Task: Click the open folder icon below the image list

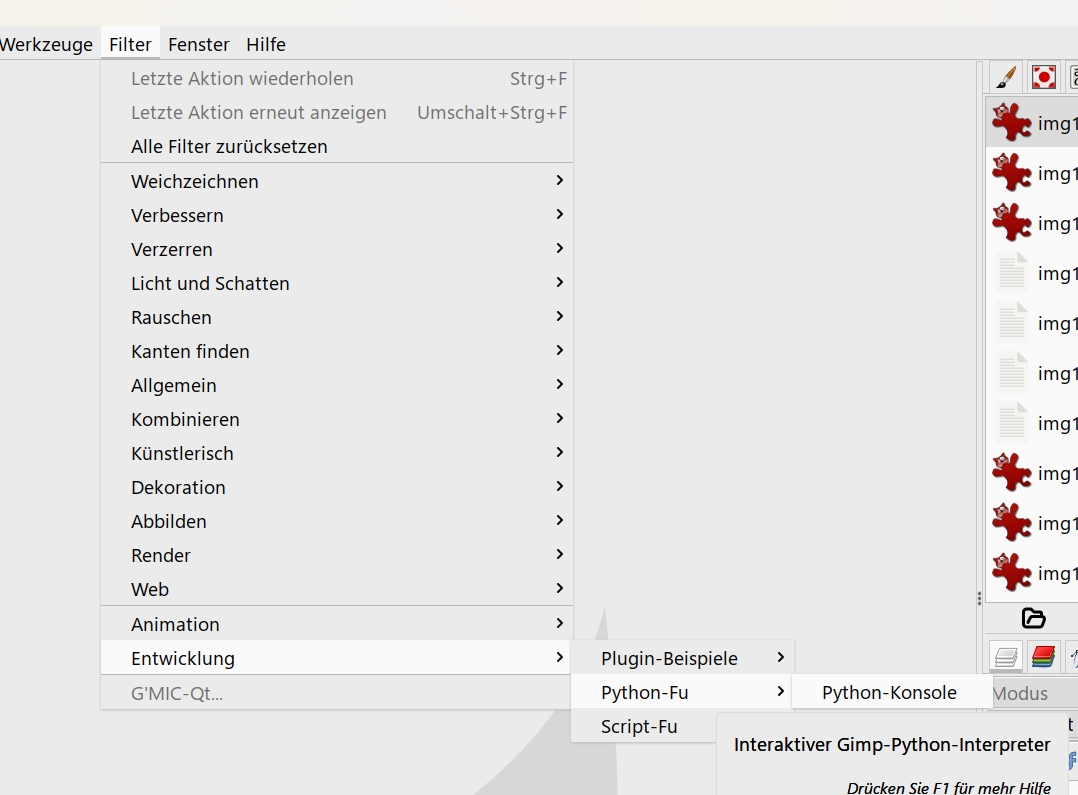Action: pyautogui.click(x=1033, y=618)
